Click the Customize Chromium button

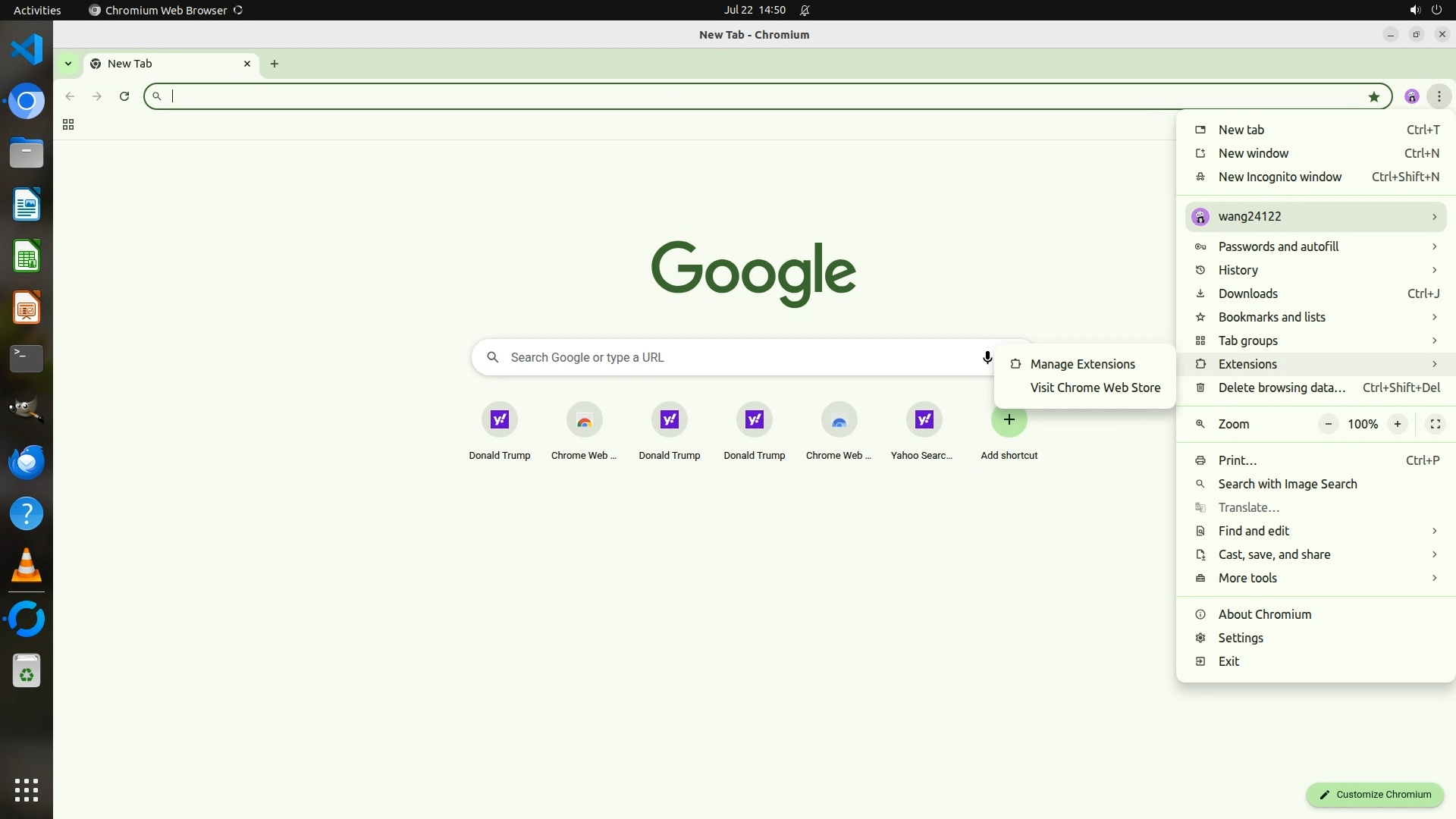pyautogui.click(x=1374, y=794)
